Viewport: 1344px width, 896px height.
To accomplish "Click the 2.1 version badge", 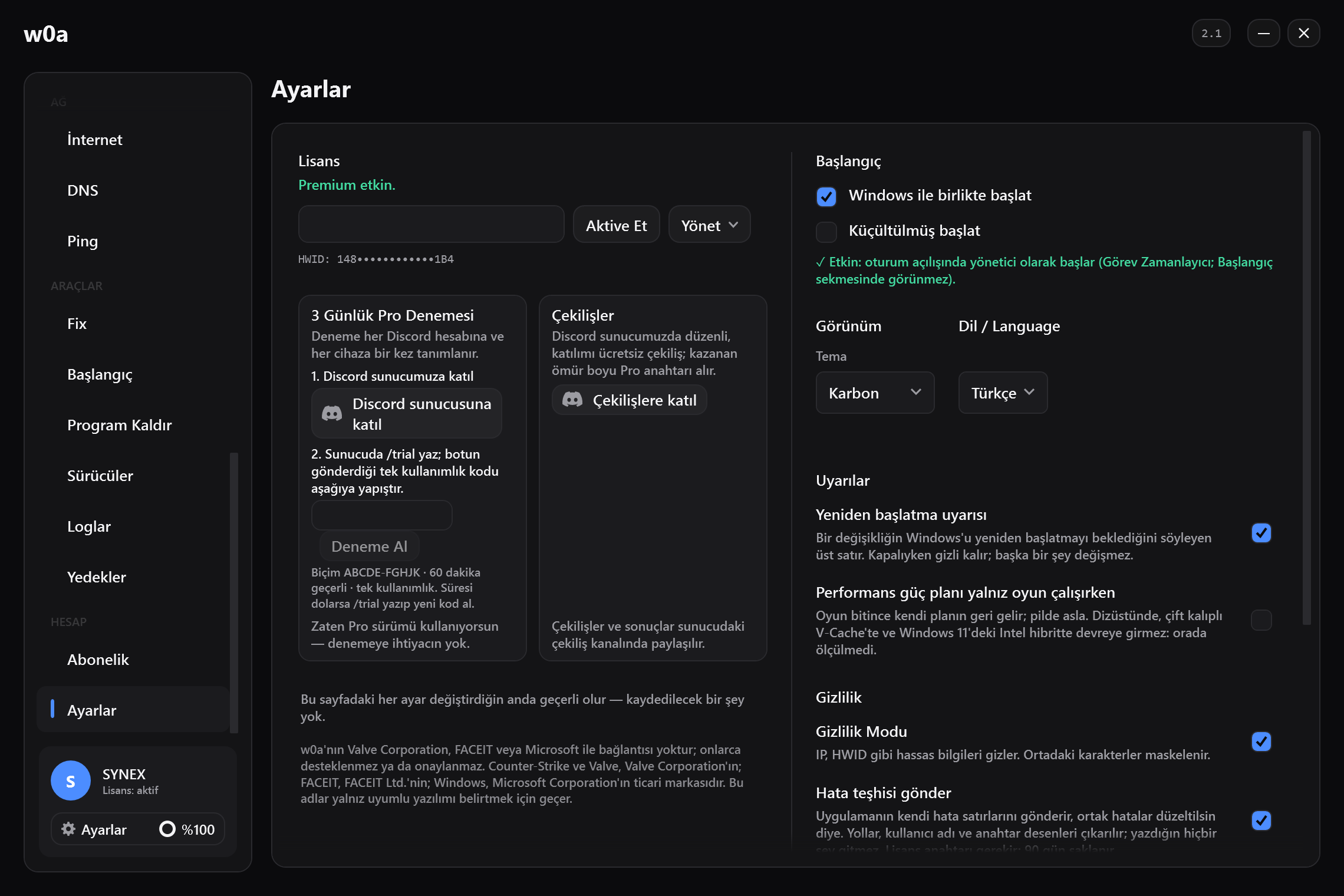I will 1211,33.
